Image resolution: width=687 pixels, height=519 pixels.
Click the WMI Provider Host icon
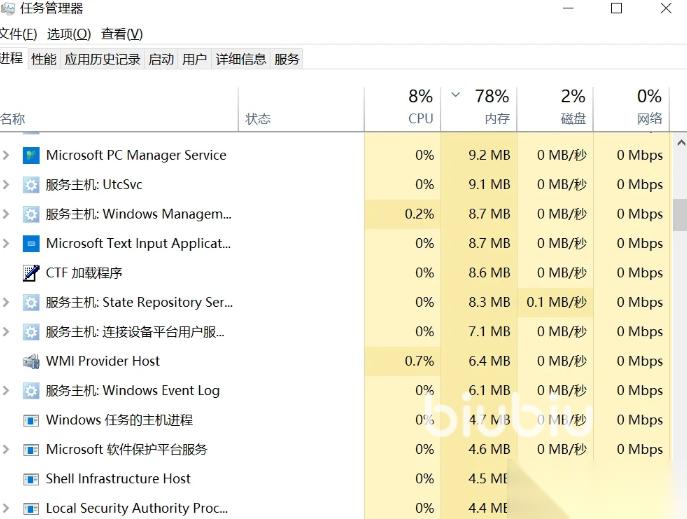pos(31,361)
